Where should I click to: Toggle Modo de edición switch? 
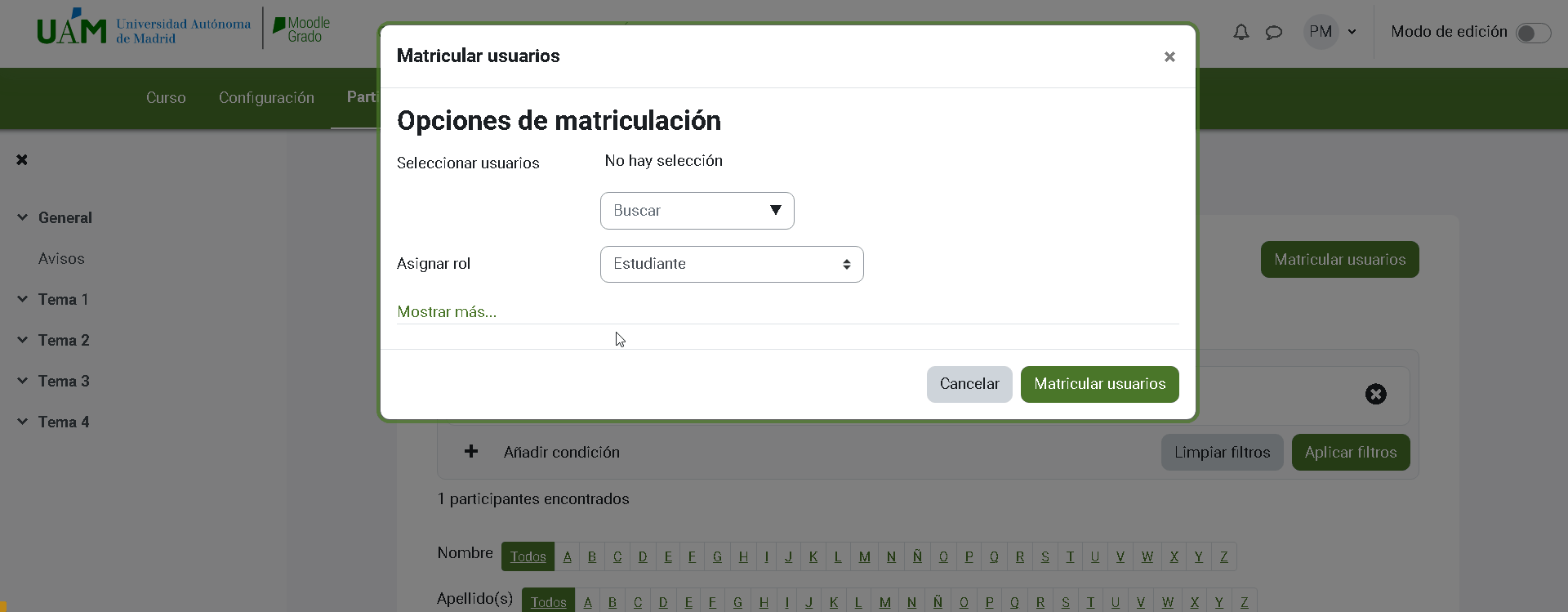(x=1533, y=33)
